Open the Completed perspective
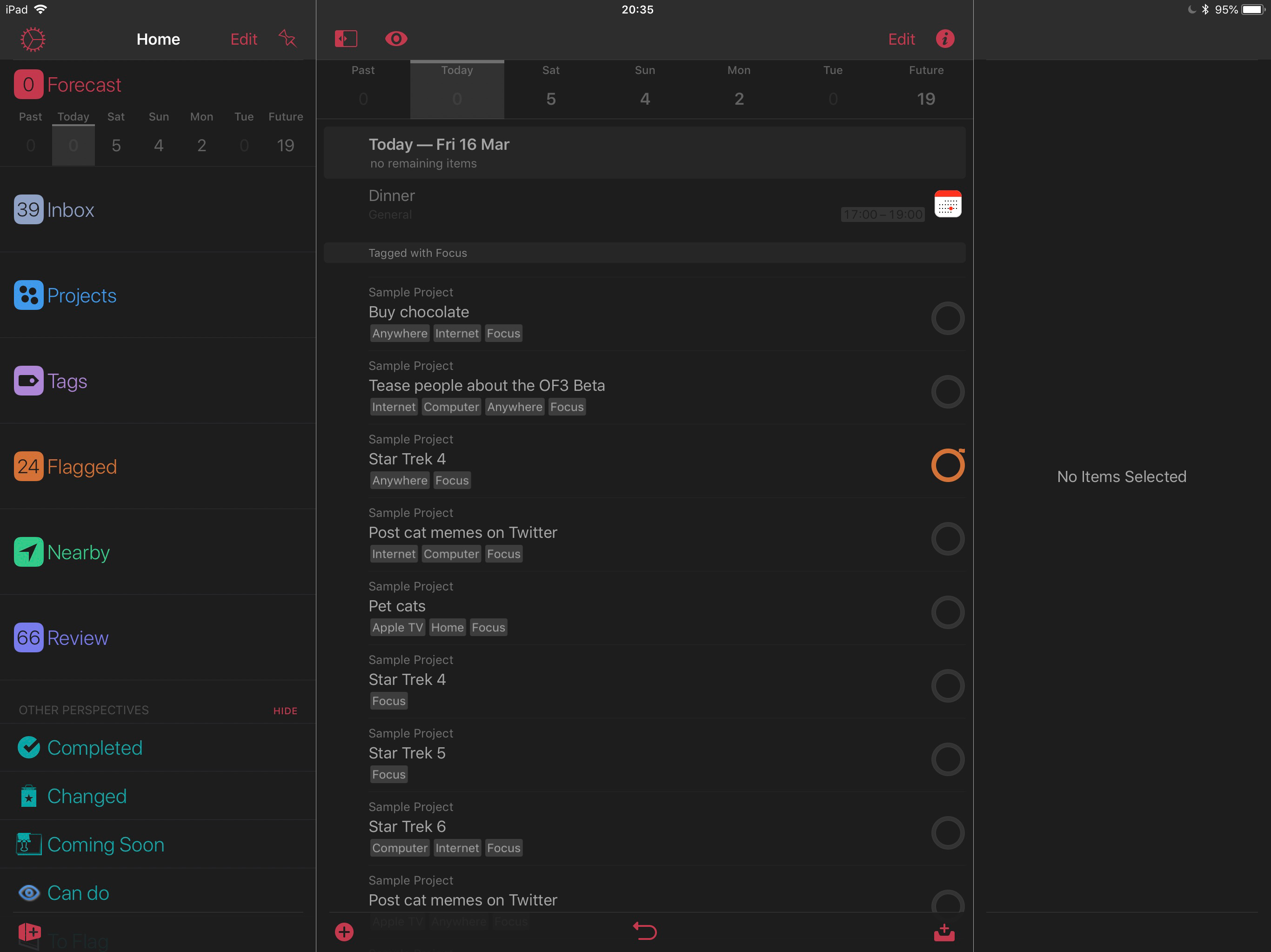Viewport: 1271px width, 952px height. coord(94,747)
